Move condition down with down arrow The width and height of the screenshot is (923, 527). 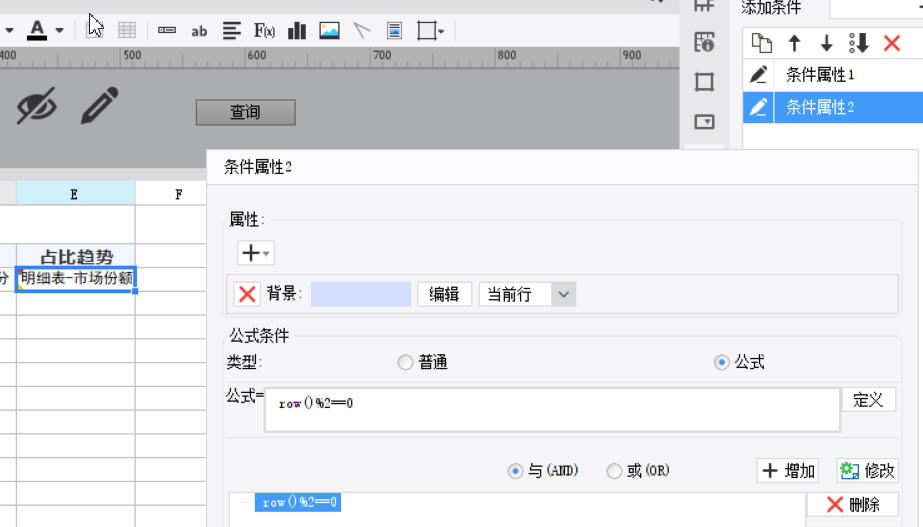[x=826, y=43]
